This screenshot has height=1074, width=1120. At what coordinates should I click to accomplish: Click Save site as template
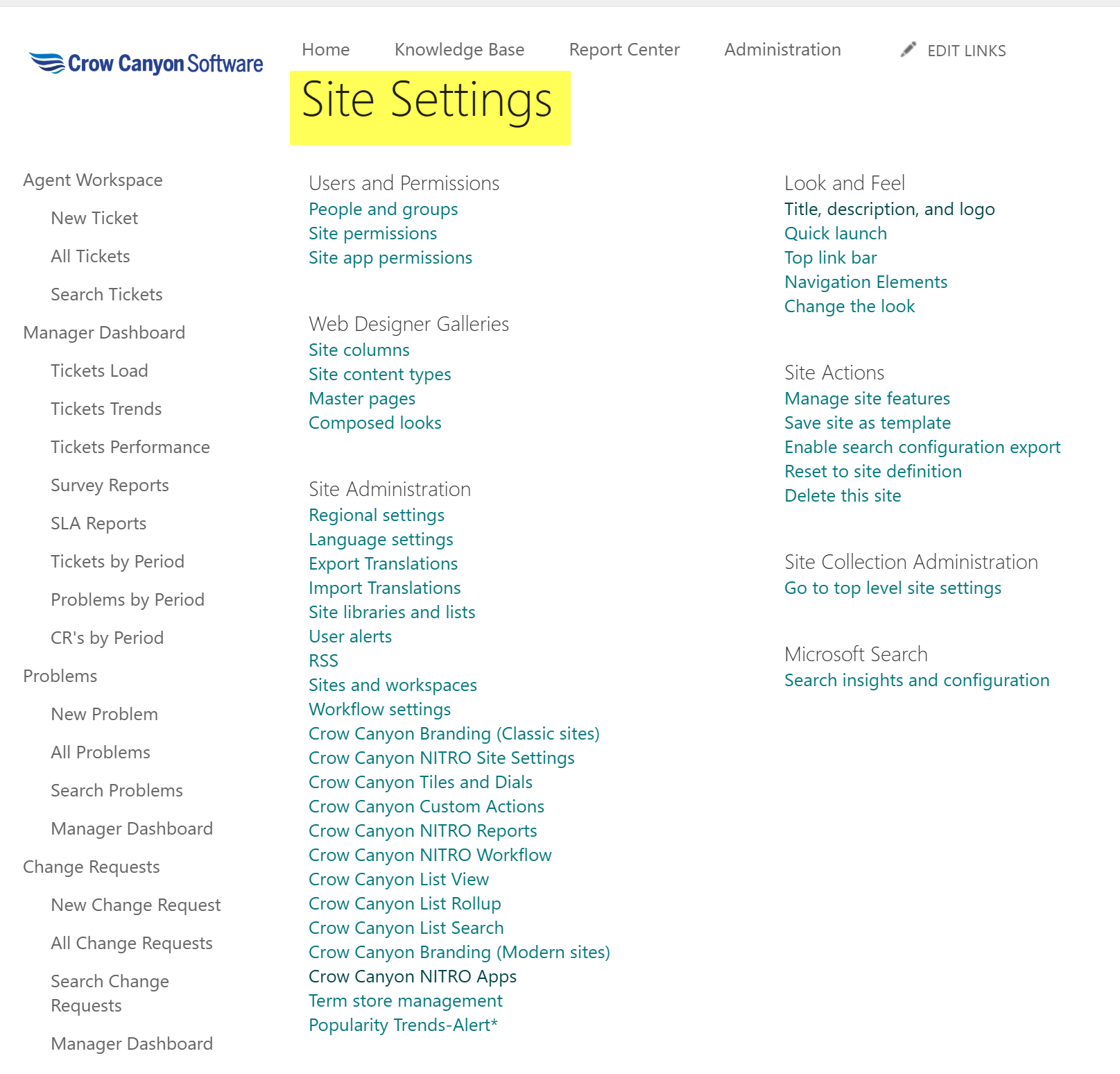point(867,423)
